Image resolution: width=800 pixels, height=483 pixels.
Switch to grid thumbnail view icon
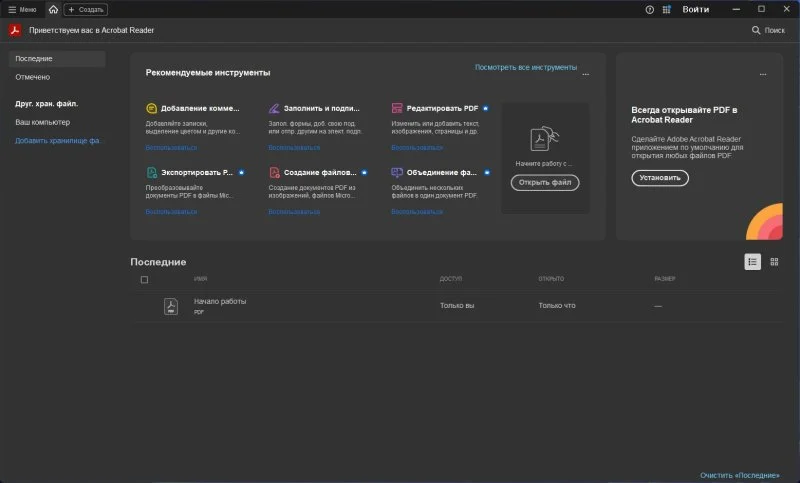click(x=774, y=262)
